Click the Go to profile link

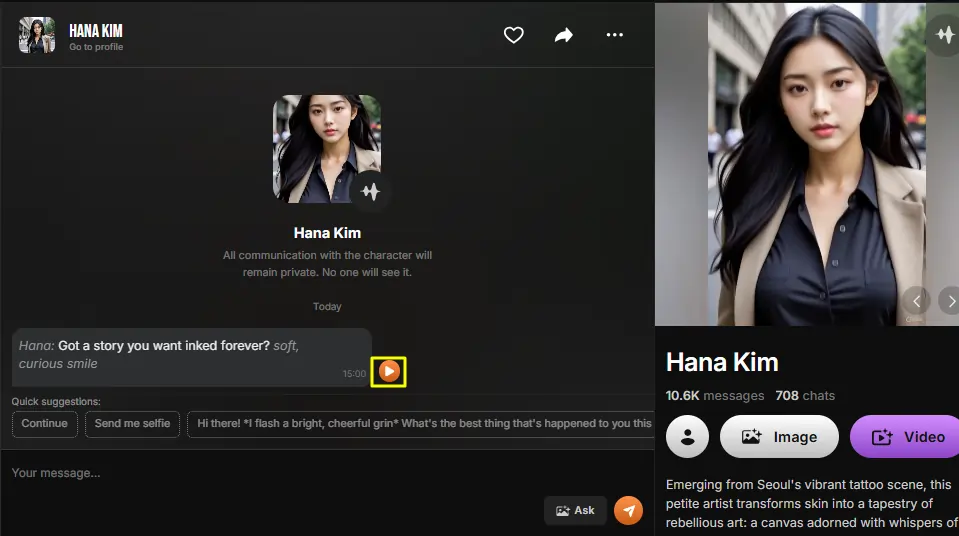96,47
